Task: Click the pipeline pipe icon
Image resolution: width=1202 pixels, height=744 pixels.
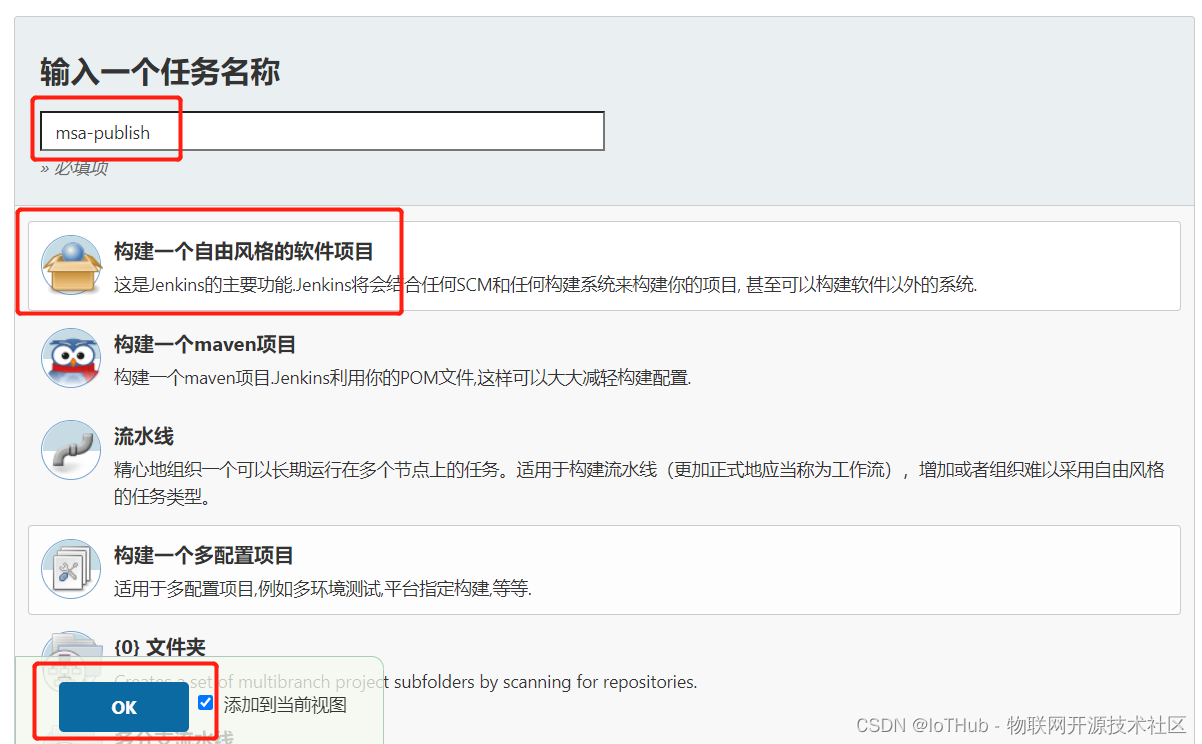Action: tap(71, 450)
